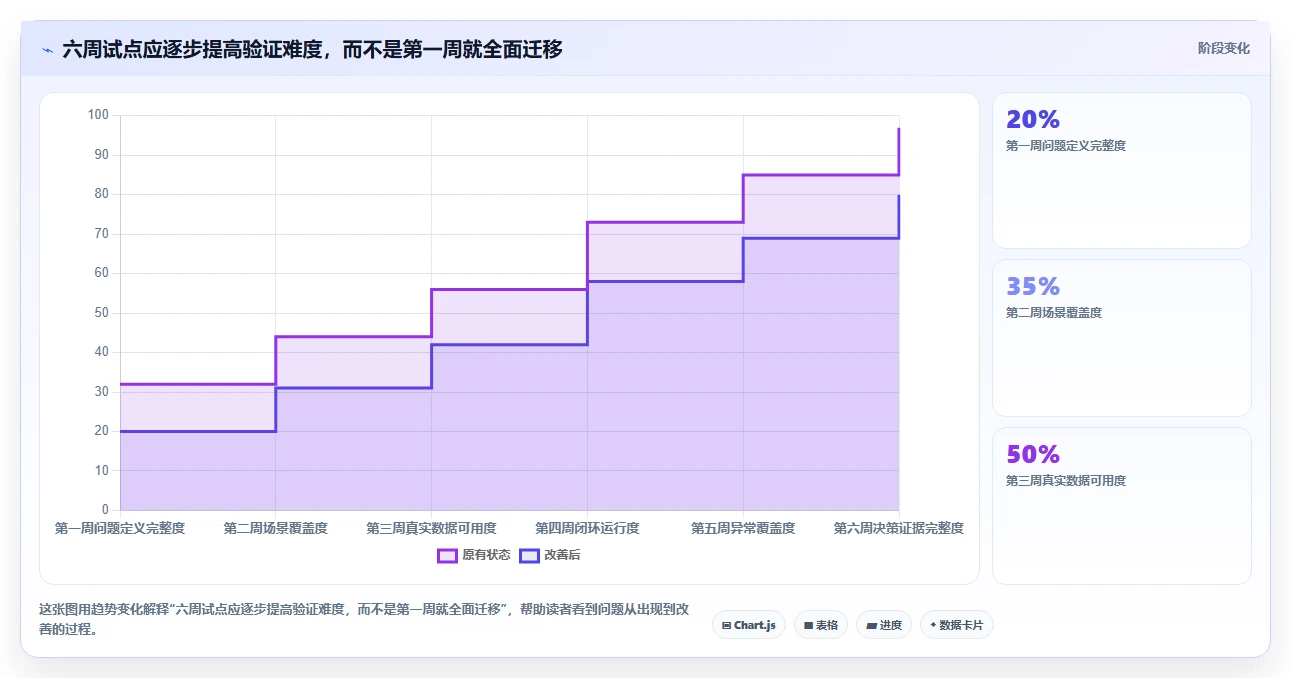
Task: Click y-axis tick 100
Action: [x=98, y=115]
